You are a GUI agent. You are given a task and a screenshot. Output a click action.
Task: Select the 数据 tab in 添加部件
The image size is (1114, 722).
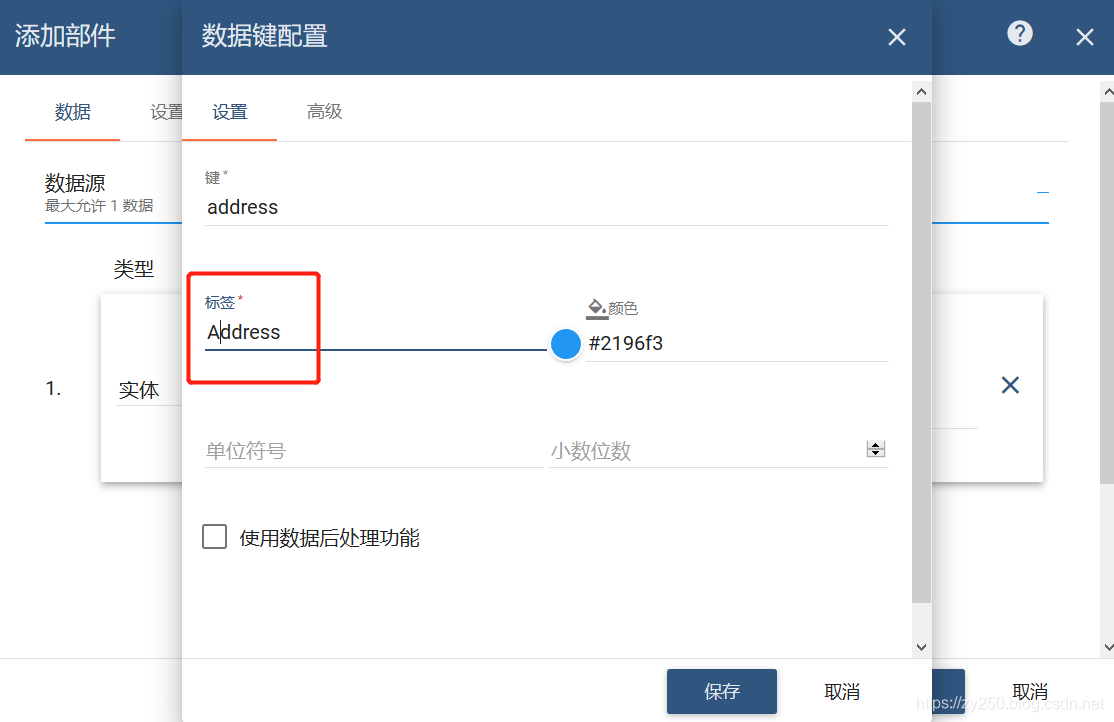pyautogui.click(x=72, y=112)
